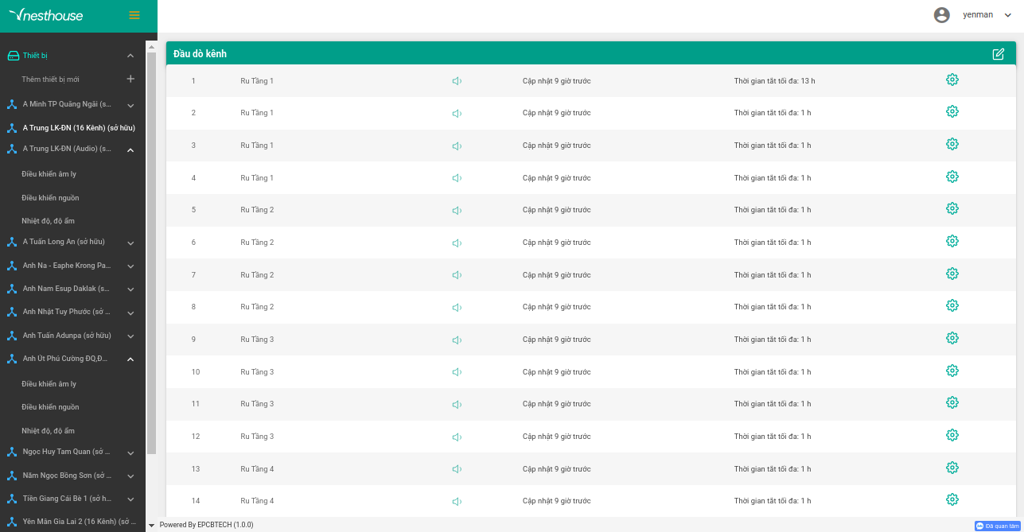Open Điều khiển nguồn under Anh Út Phú Cường
The width and height of the screenshot is (1024, 532).
tap(50, 407)
